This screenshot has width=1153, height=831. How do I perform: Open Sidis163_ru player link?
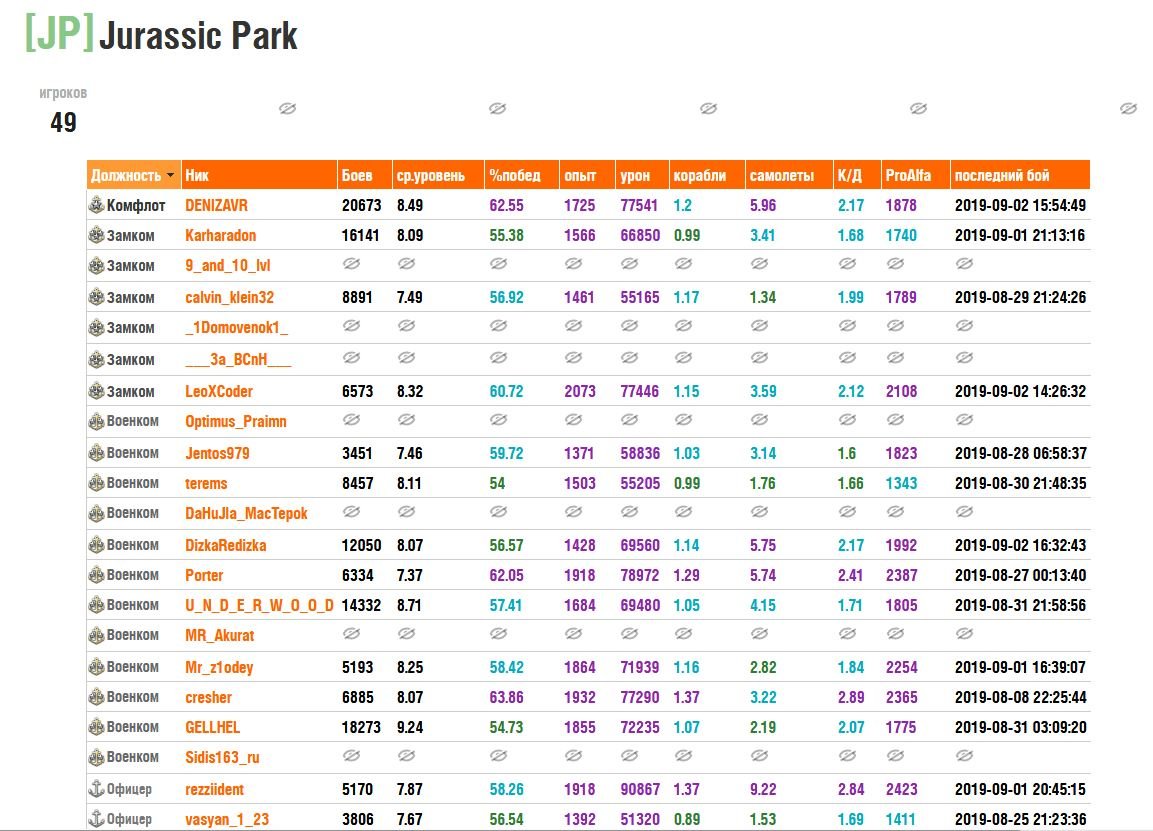pos(222,757)
